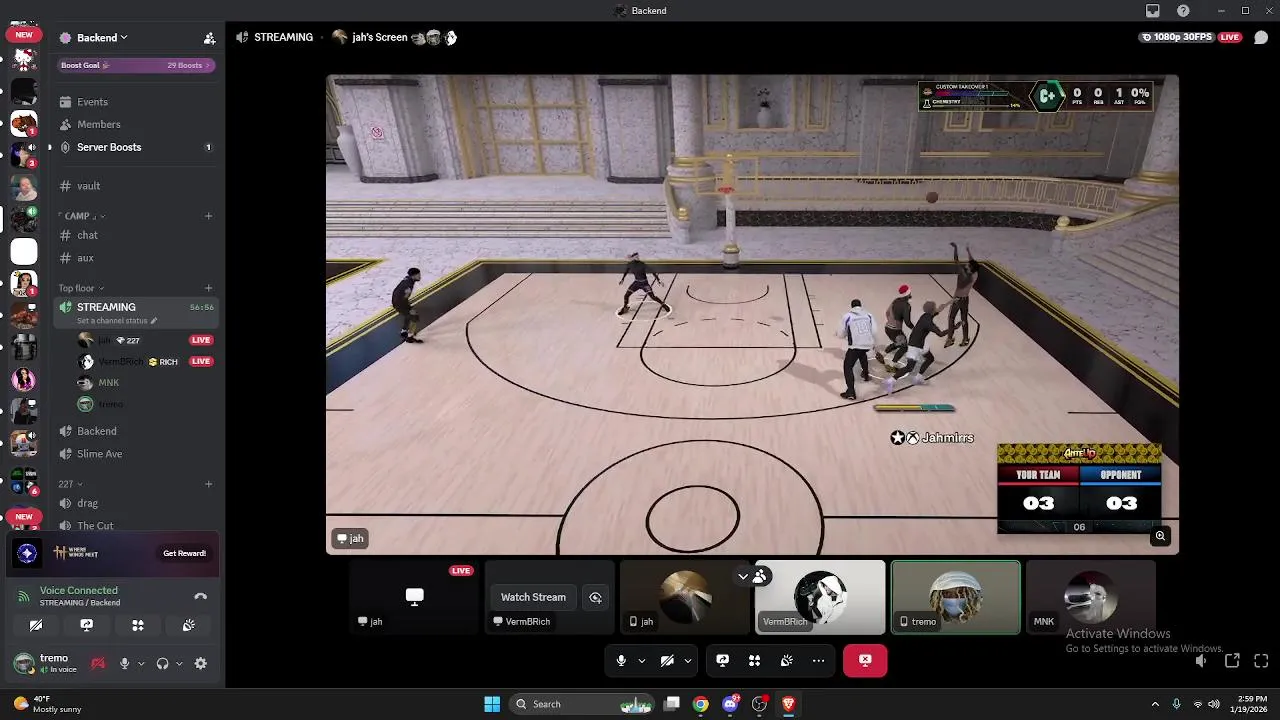Collapse the CAMP category

[x=81, y=216]
